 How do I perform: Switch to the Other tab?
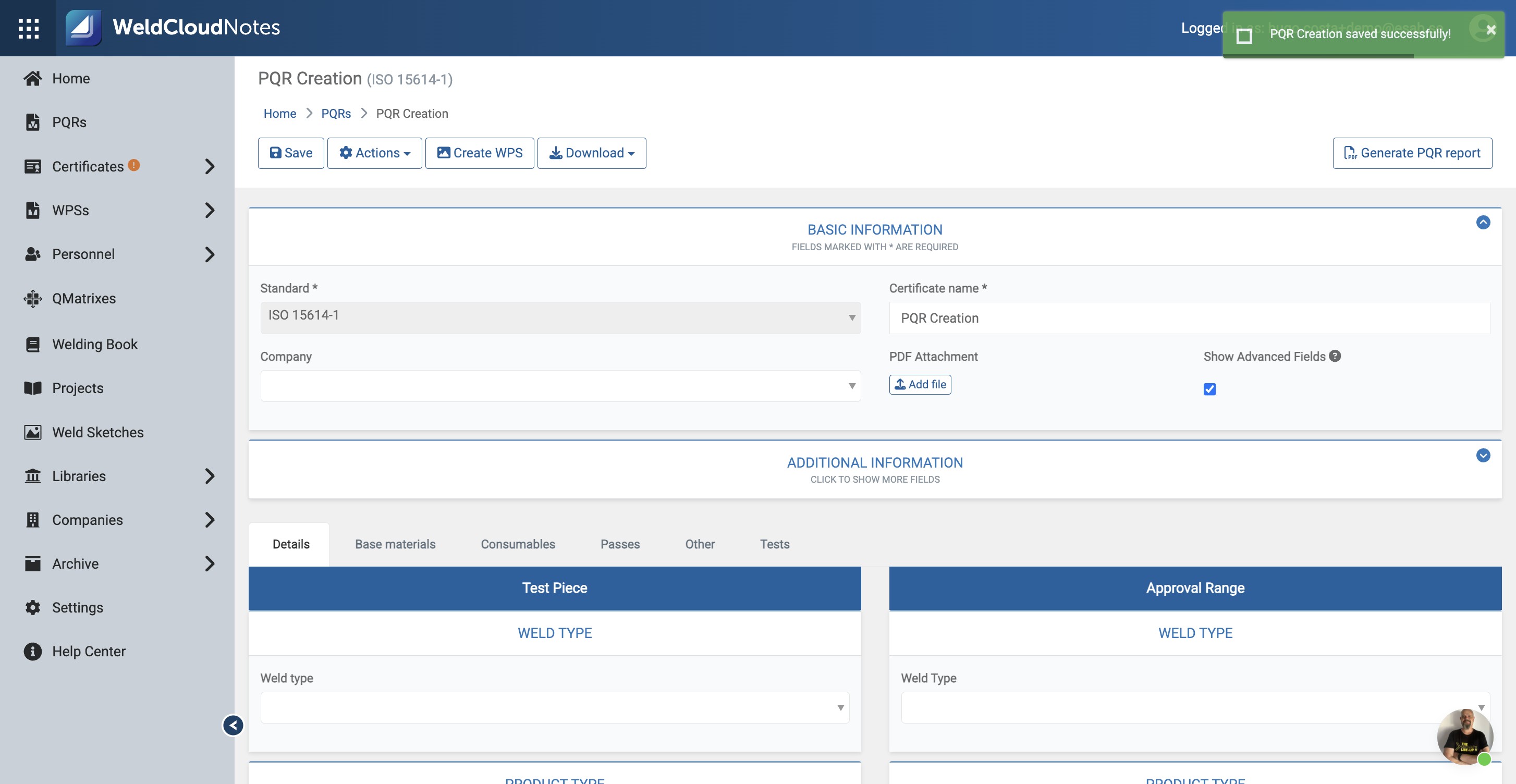(700, 544)
